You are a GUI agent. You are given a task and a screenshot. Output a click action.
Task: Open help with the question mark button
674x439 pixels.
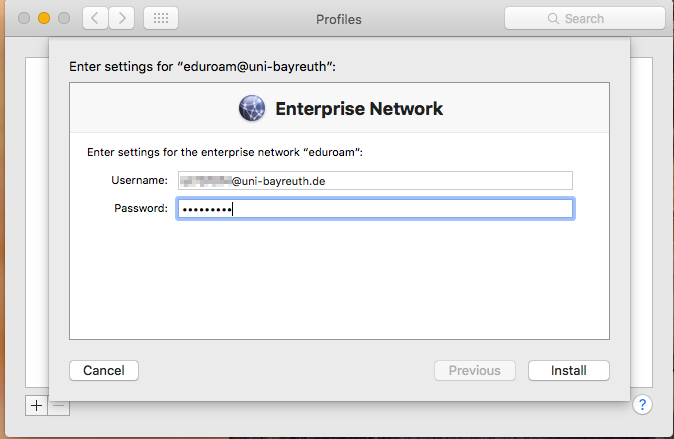(x=643, y=405)
